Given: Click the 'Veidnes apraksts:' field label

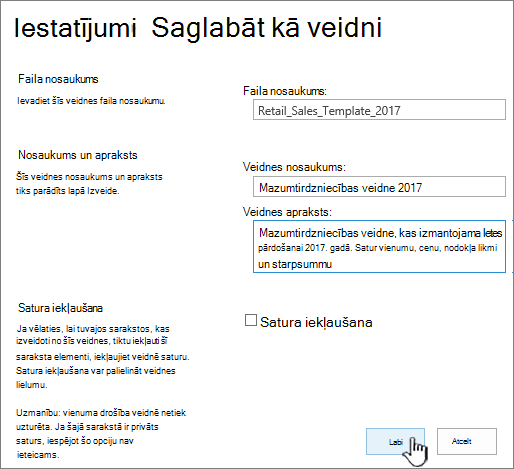Looking at the screenshot, I should coord(287,212).
